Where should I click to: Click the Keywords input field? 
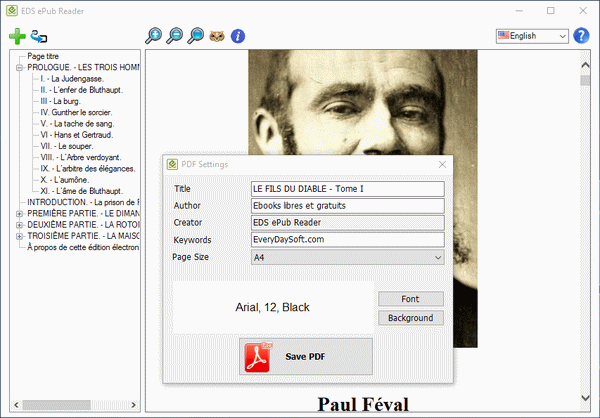pos(347,239)
